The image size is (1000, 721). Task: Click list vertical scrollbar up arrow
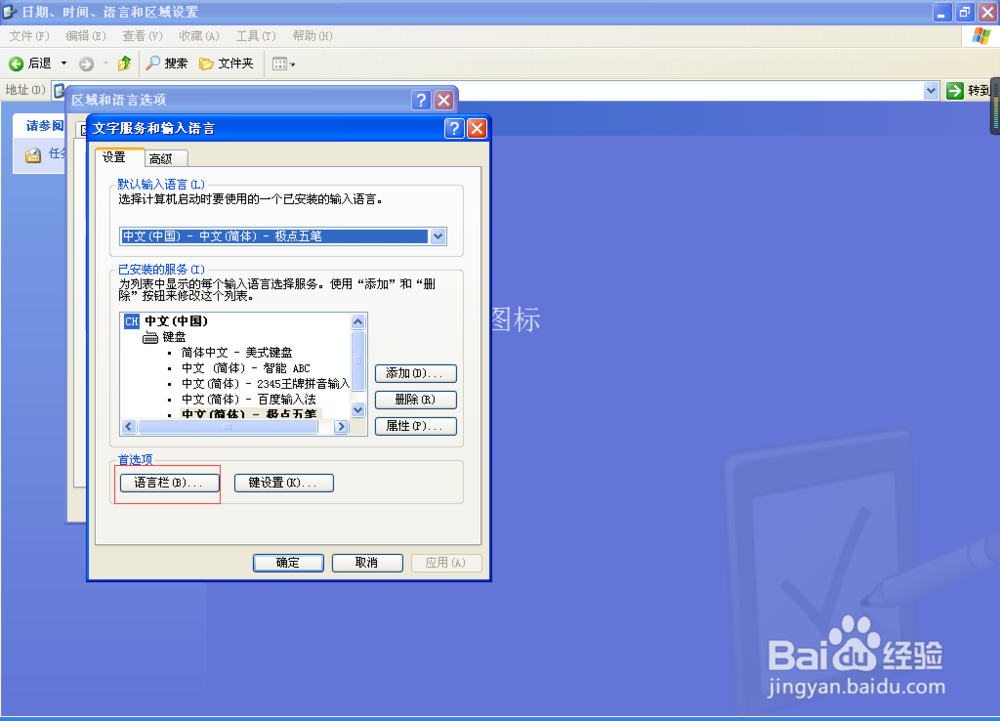[358, 321]
